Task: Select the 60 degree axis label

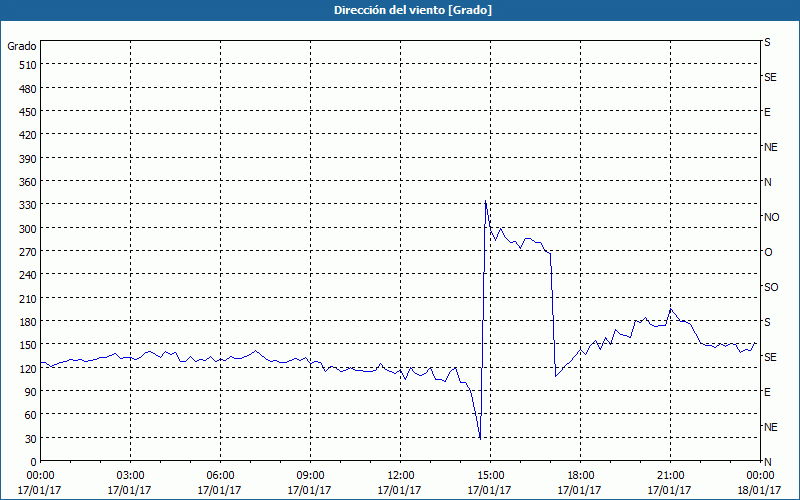Action: click(x=31, y=415)
